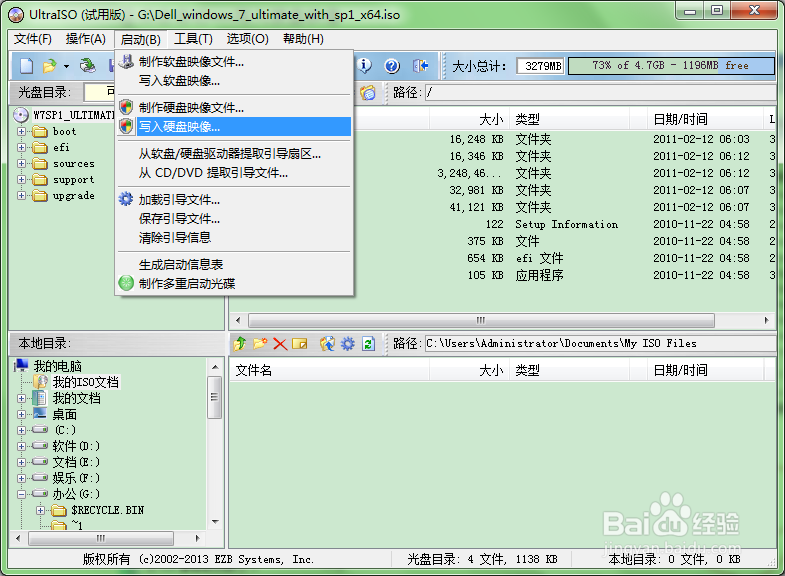The height and width of the screenshot is (576, 785).
Task: Click the 73% of 4.7GB capacity bar
Action: pyautogui.click(x=671, y=66)
